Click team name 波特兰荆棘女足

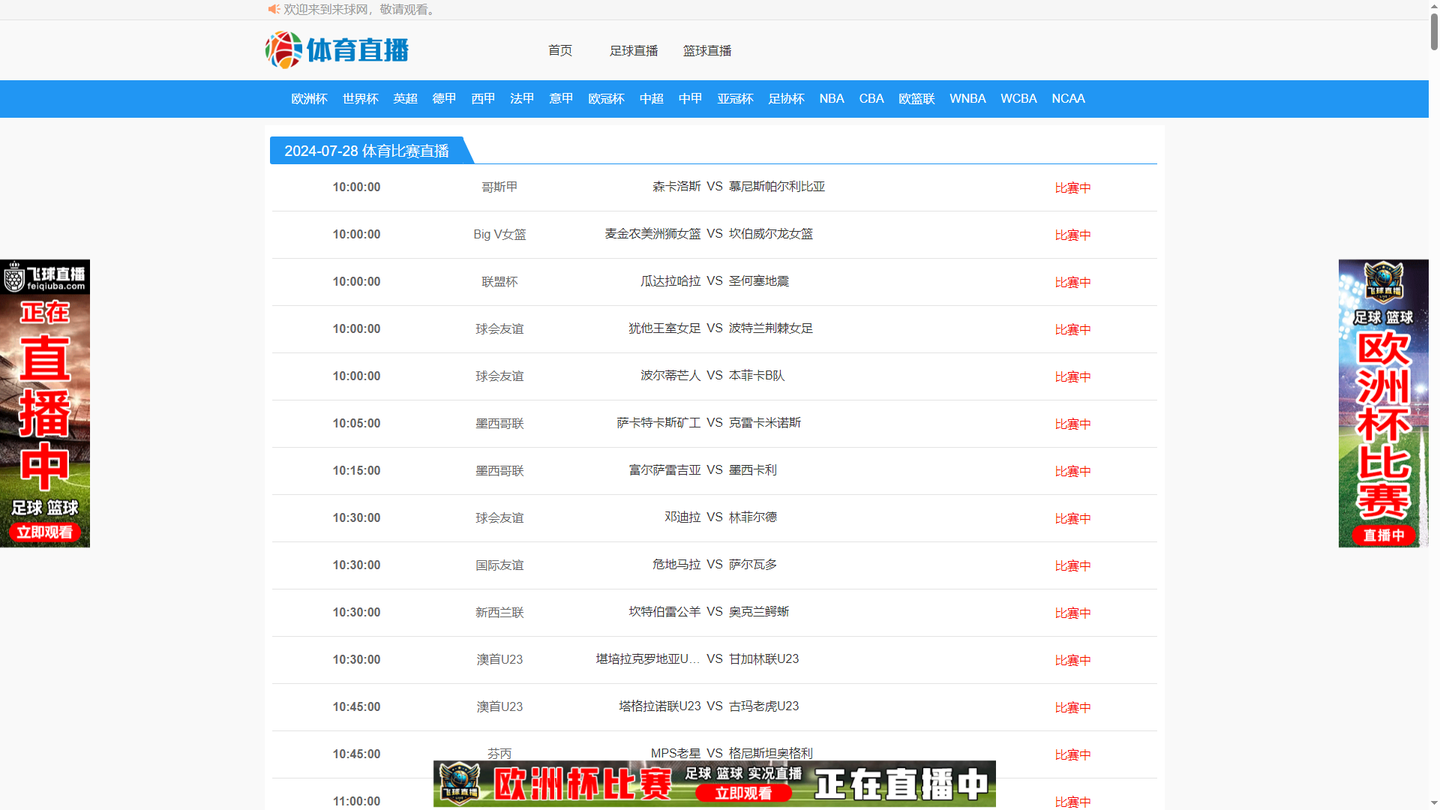point(771,328)
